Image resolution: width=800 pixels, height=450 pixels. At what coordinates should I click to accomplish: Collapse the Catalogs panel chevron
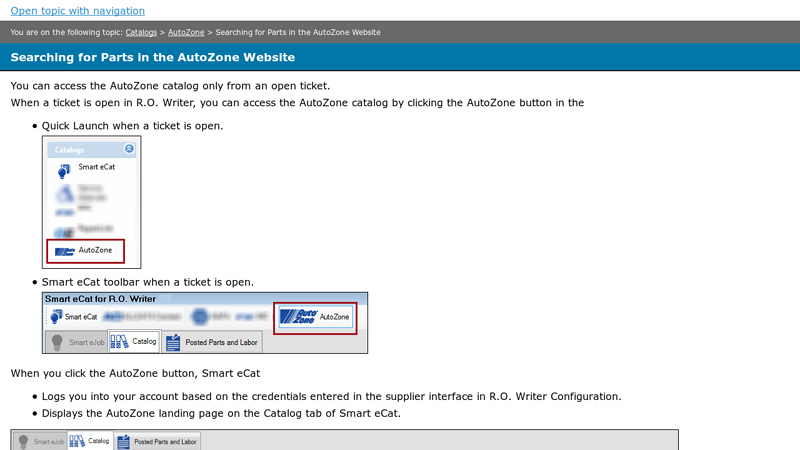point(129,148)
